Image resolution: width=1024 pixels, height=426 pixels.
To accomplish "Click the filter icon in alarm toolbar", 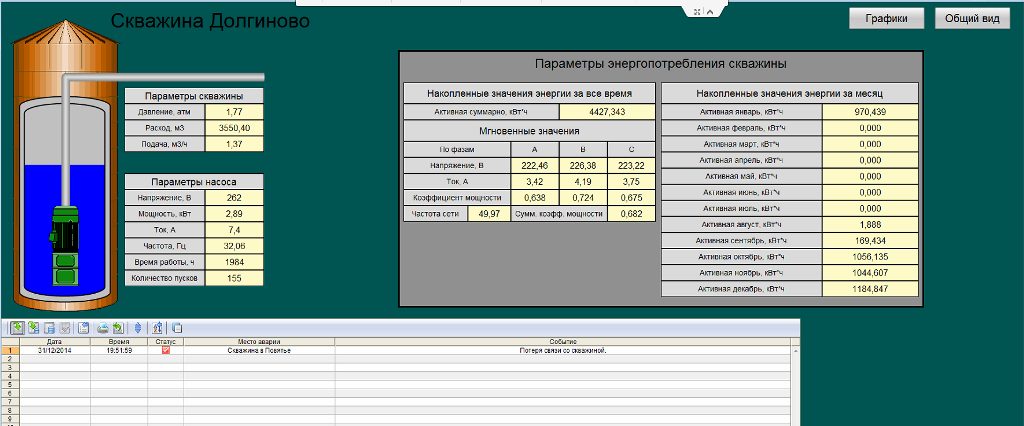I will (x=157, y=327).
